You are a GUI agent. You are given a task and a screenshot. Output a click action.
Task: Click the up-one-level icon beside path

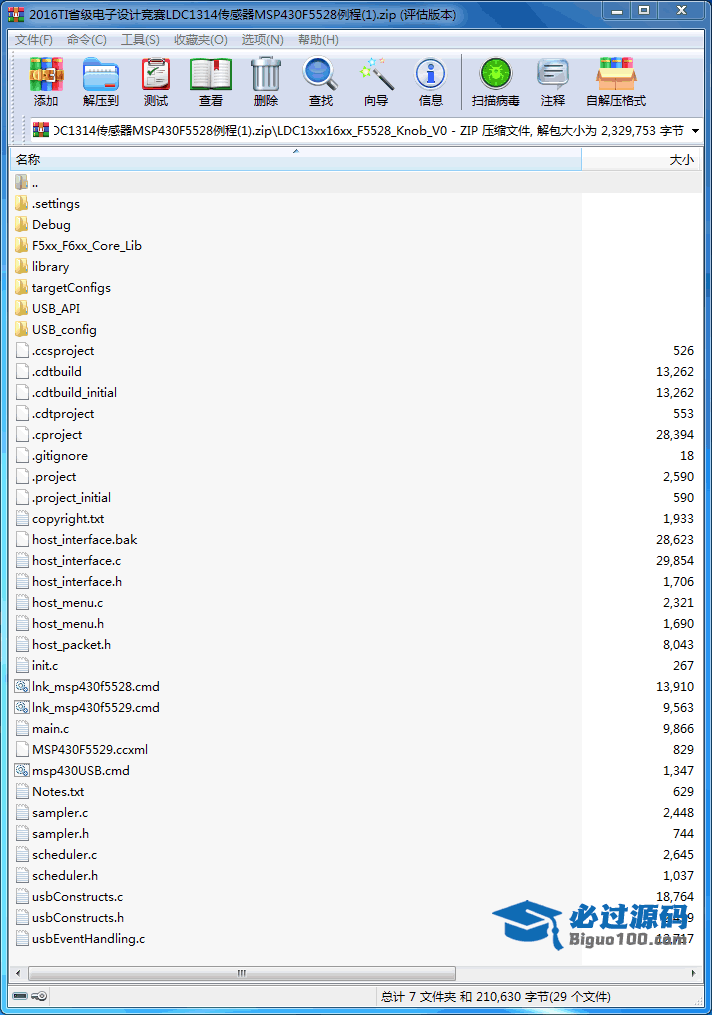[x=41, y=131]
